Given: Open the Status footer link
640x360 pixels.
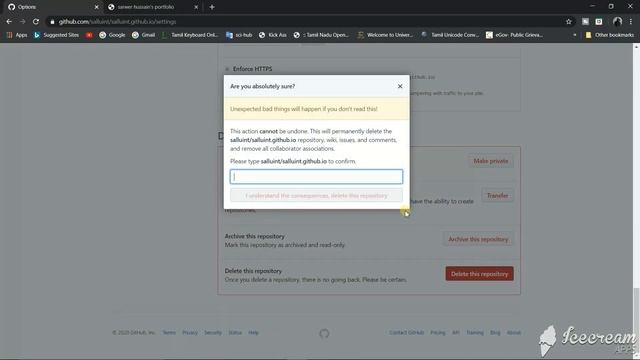Looking at the screenshot, I should pyautogui.click(x=235, y=333).
